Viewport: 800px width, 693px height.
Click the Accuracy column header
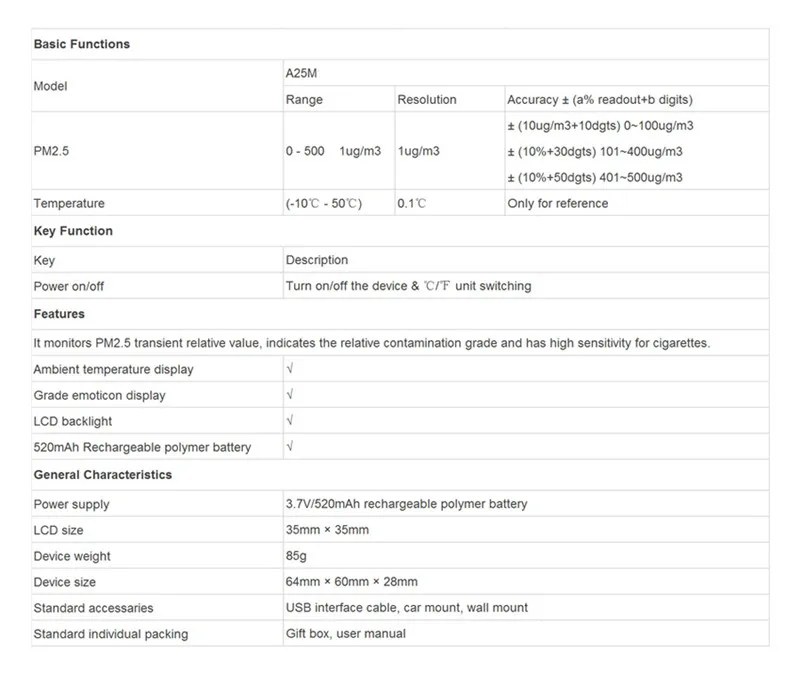(x=599, y=100)
